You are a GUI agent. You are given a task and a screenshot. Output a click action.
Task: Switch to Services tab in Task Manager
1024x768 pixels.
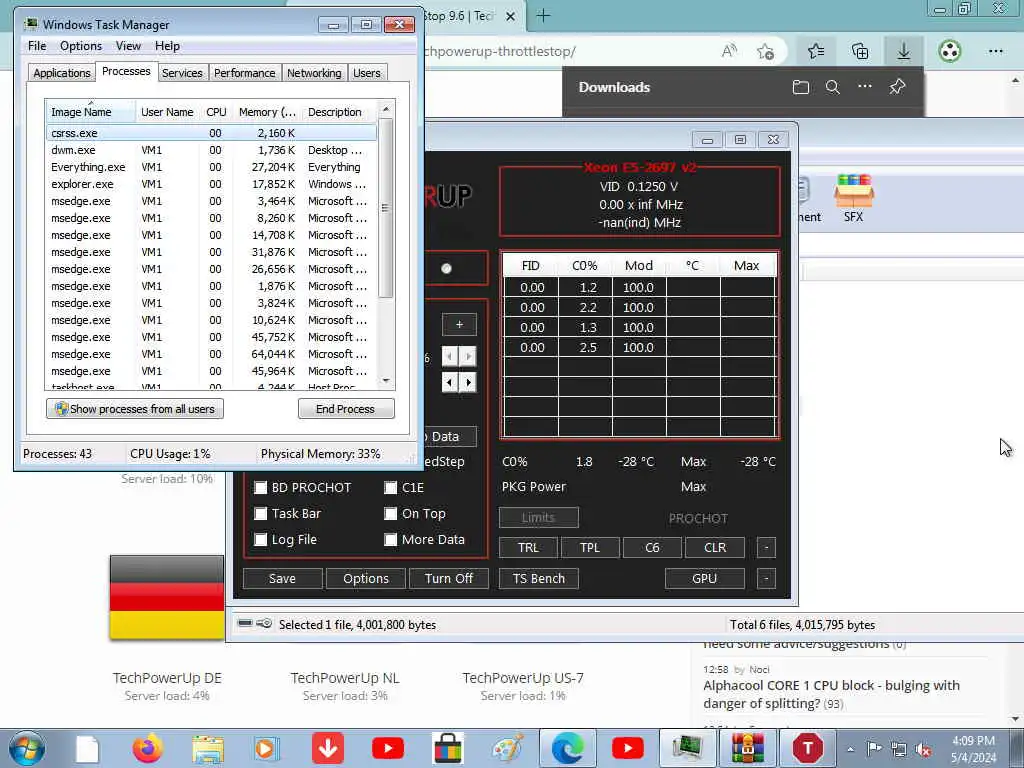(182, 73)
